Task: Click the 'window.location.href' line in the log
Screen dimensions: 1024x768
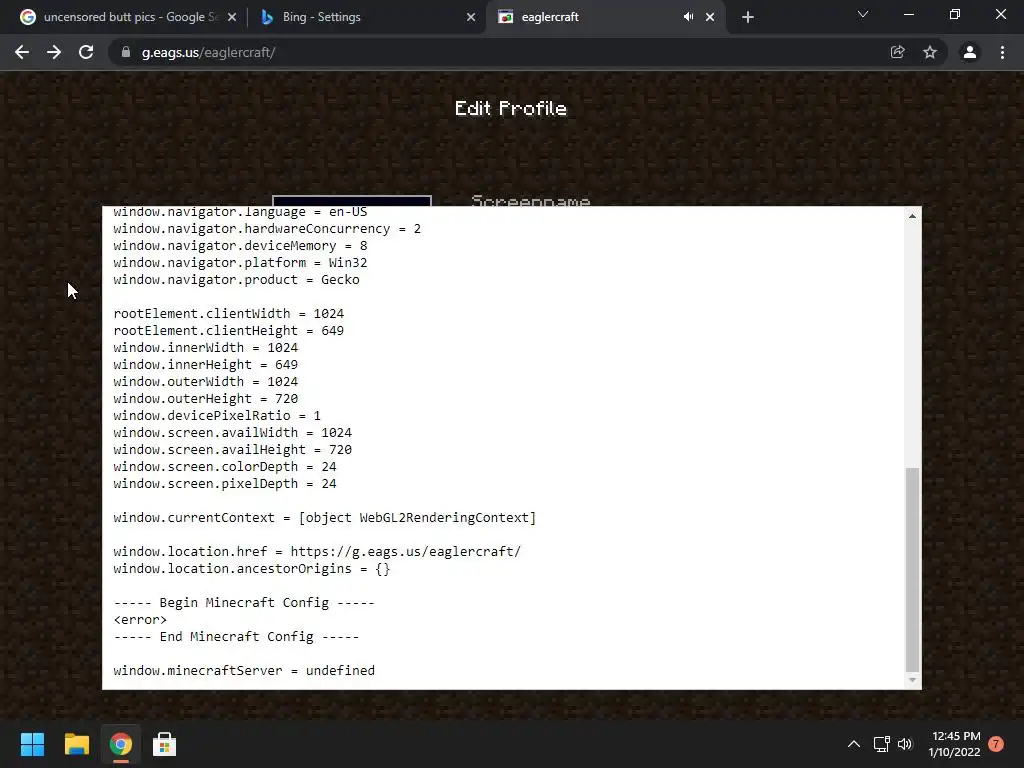Action: [317, 552]
